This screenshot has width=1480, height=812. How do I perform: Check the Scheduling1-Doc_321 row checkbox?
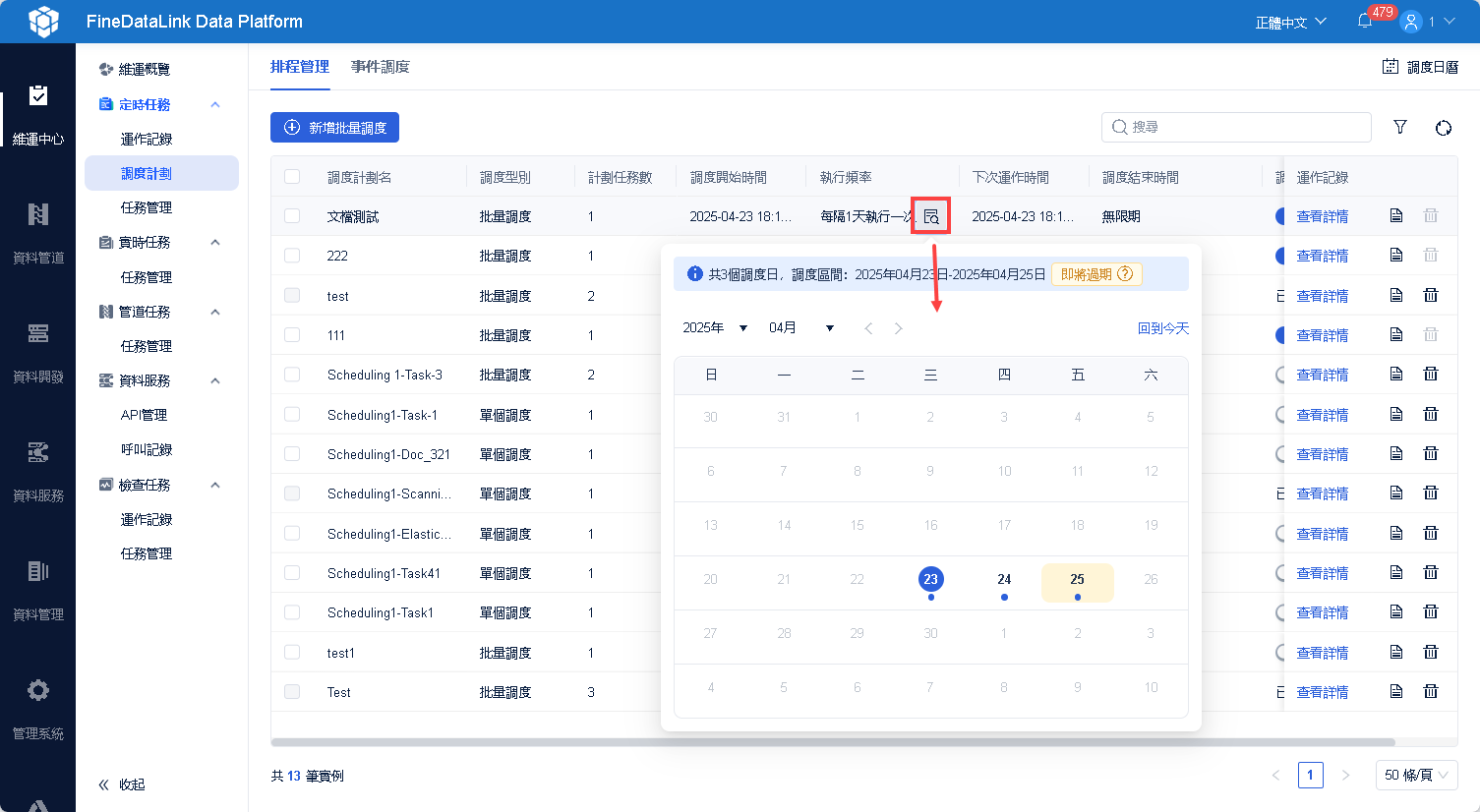coord(292,454)
